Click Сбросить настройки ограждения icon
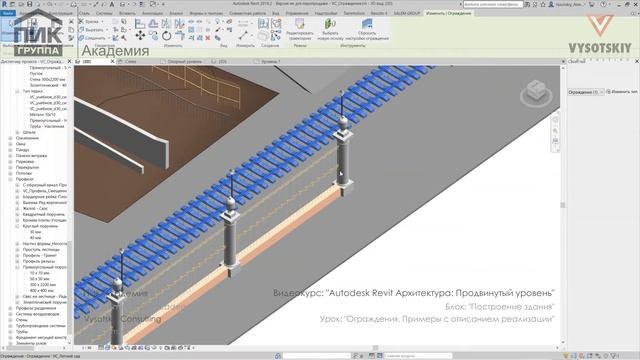This screenshot has width=640, height=360. tap(367, 24)
